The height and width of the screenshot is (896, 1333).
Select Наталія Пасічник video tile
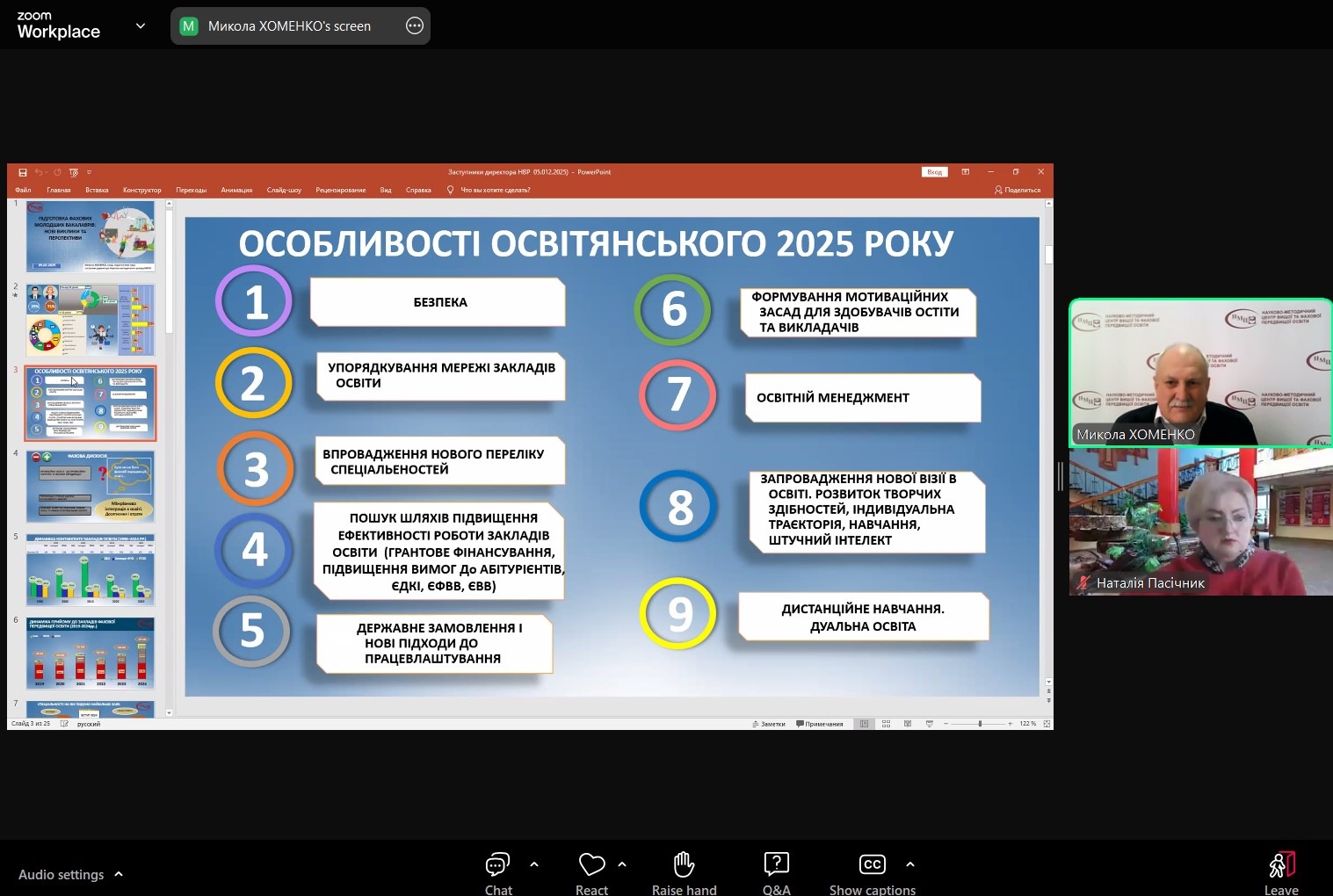click(1199, 522)
